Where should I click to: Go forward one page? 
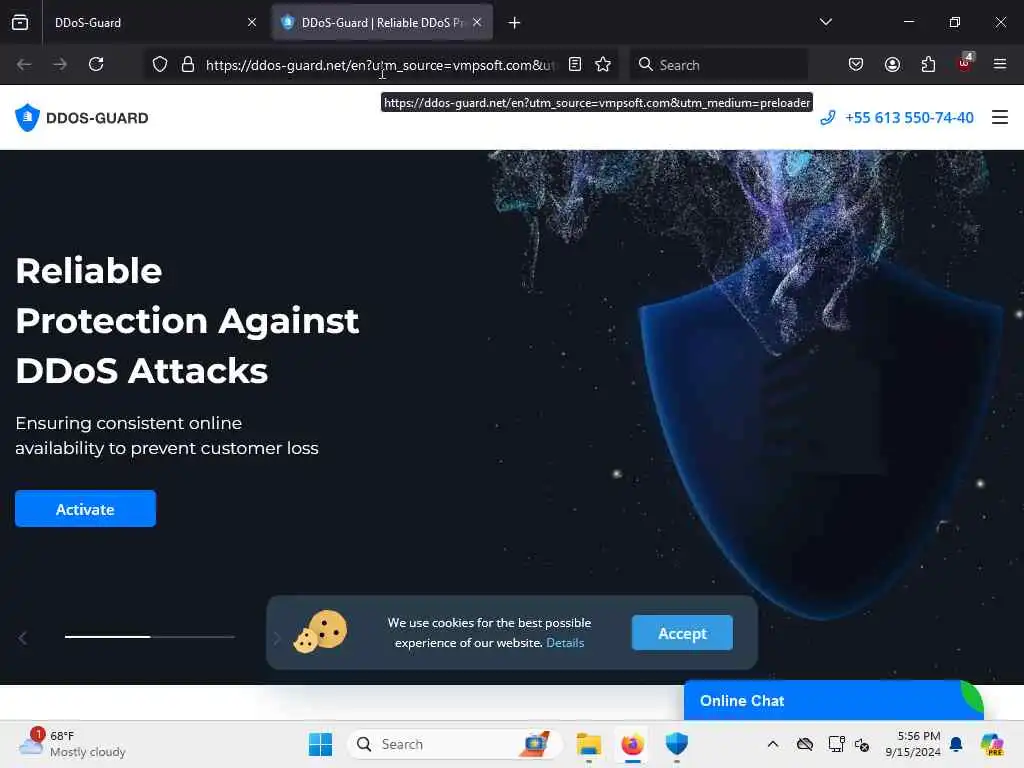click(60, 64)
